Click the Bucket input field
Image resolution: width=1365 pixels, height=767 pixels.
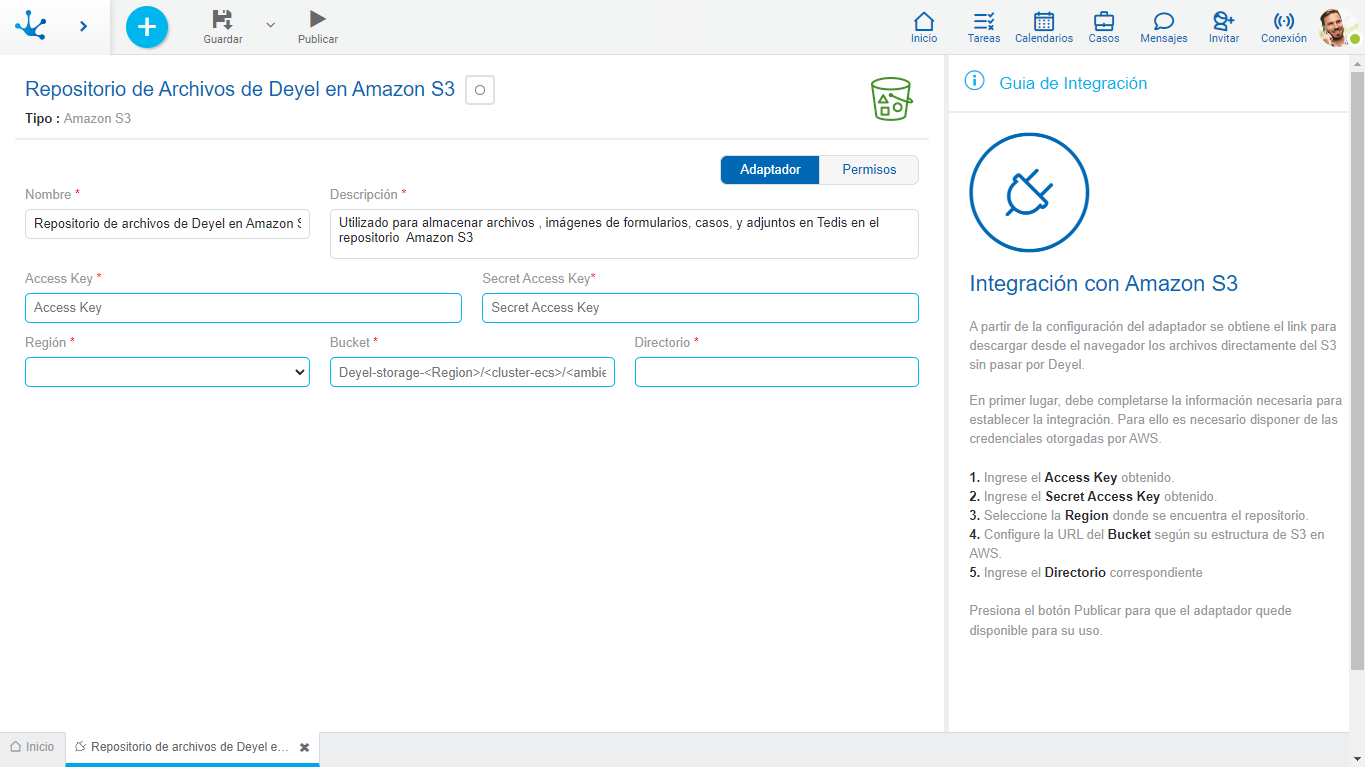point(472,372)
